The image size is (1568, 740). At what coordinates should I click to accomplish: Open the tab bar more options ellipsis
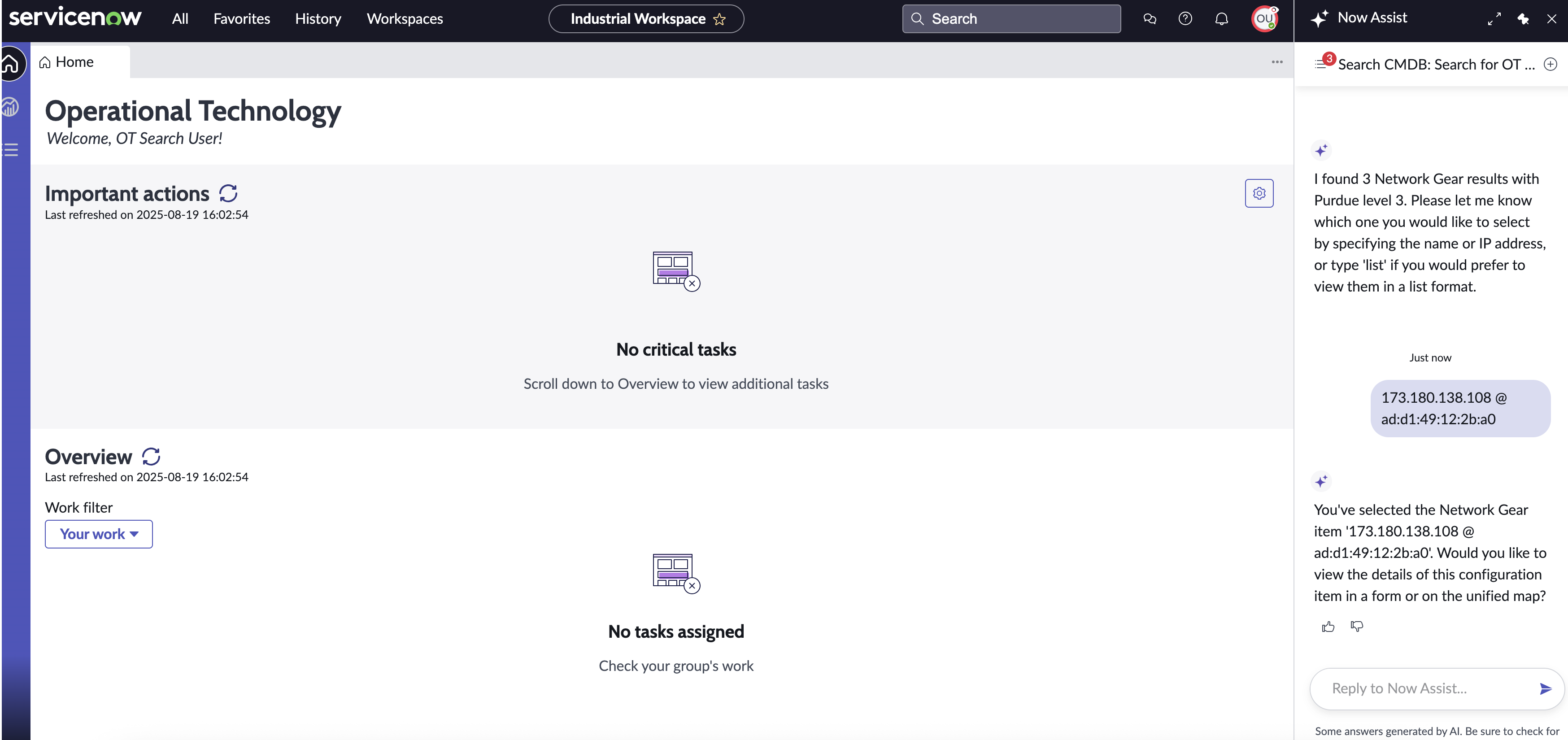1277,62
